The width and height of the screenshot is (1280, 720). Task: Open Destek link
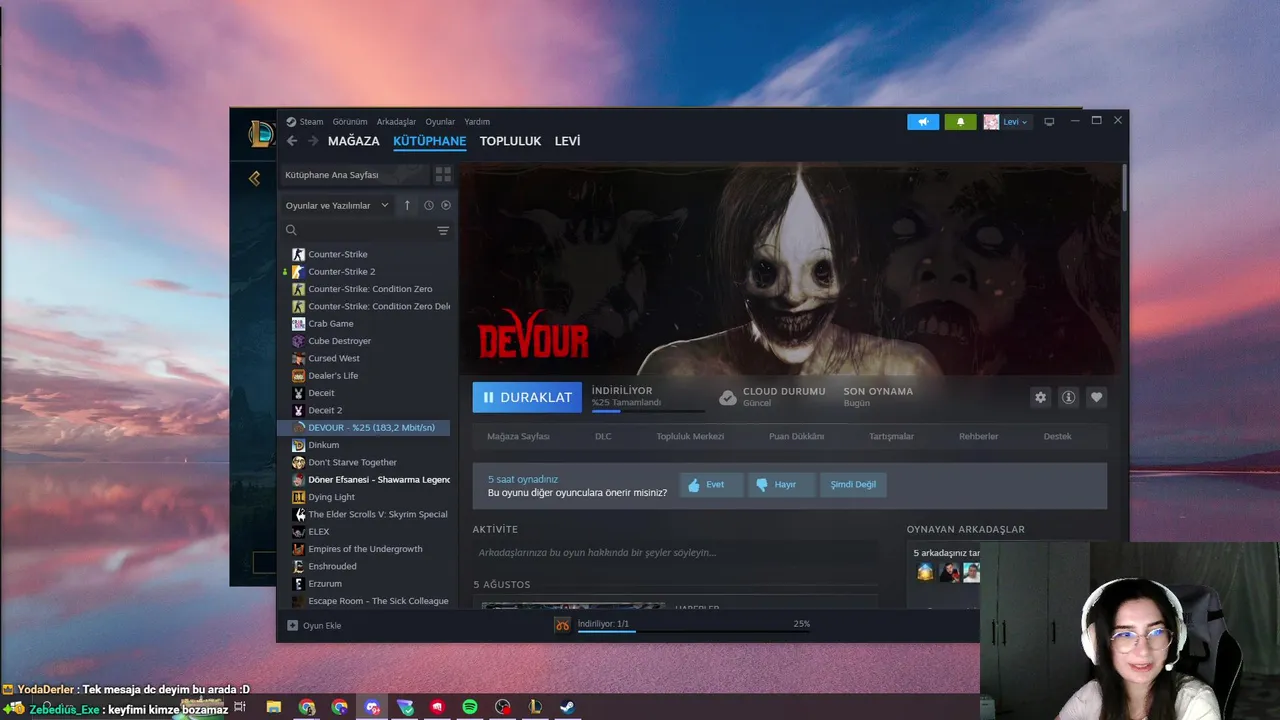1057,437
